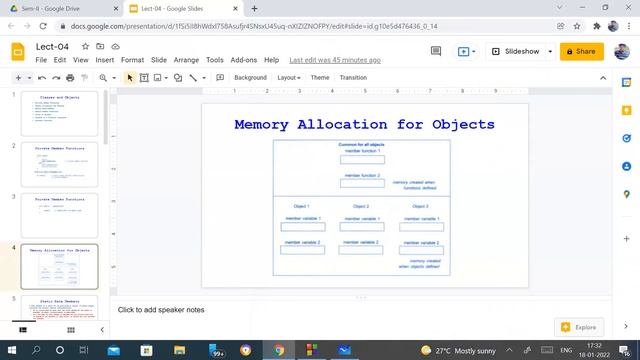Switch to filmstrip view
640x360 pixels.
pyautogui.click(x=23, y=330)
